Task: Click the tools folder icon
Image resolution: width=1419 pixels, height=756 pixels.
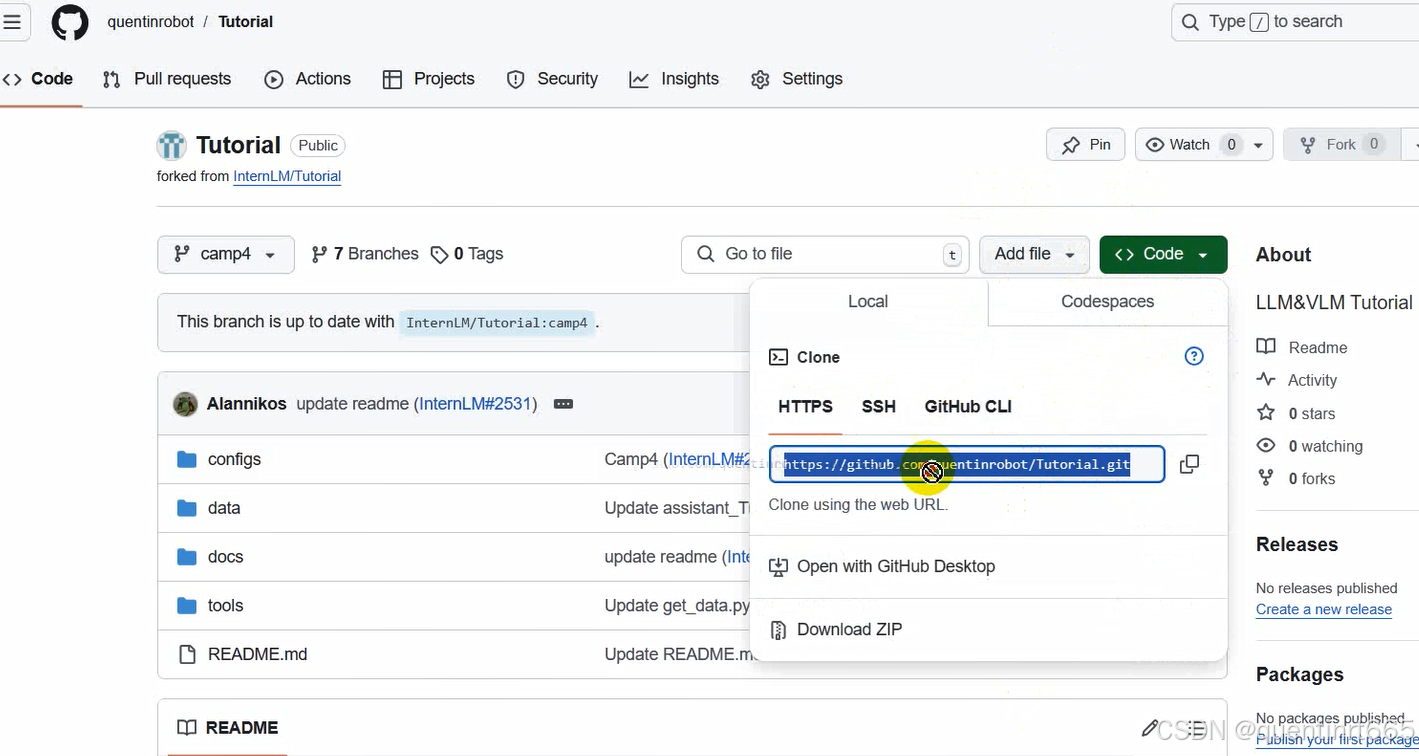Action: pyautogui.click(x=187, y=606)
